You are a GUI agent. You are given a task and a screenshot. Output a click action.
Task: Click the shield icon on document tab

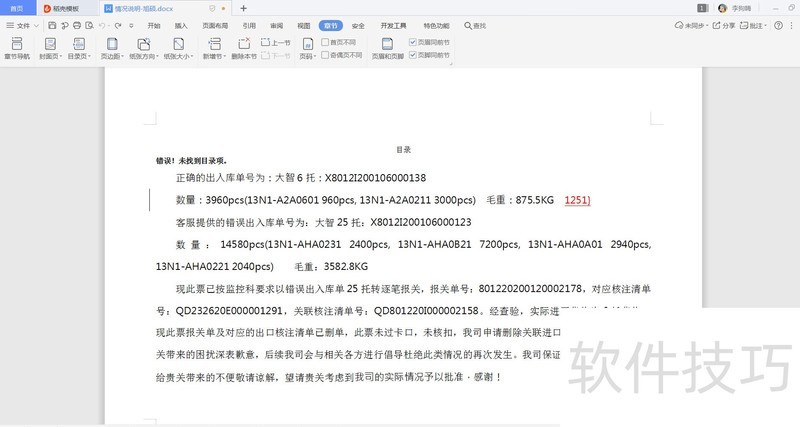(x=212, y=9)
